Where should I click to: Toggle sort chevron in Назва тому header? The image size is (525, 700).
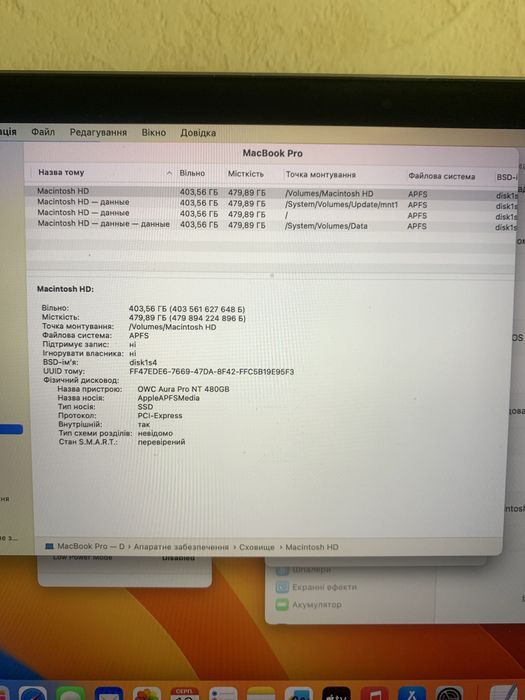coord(169,173)
